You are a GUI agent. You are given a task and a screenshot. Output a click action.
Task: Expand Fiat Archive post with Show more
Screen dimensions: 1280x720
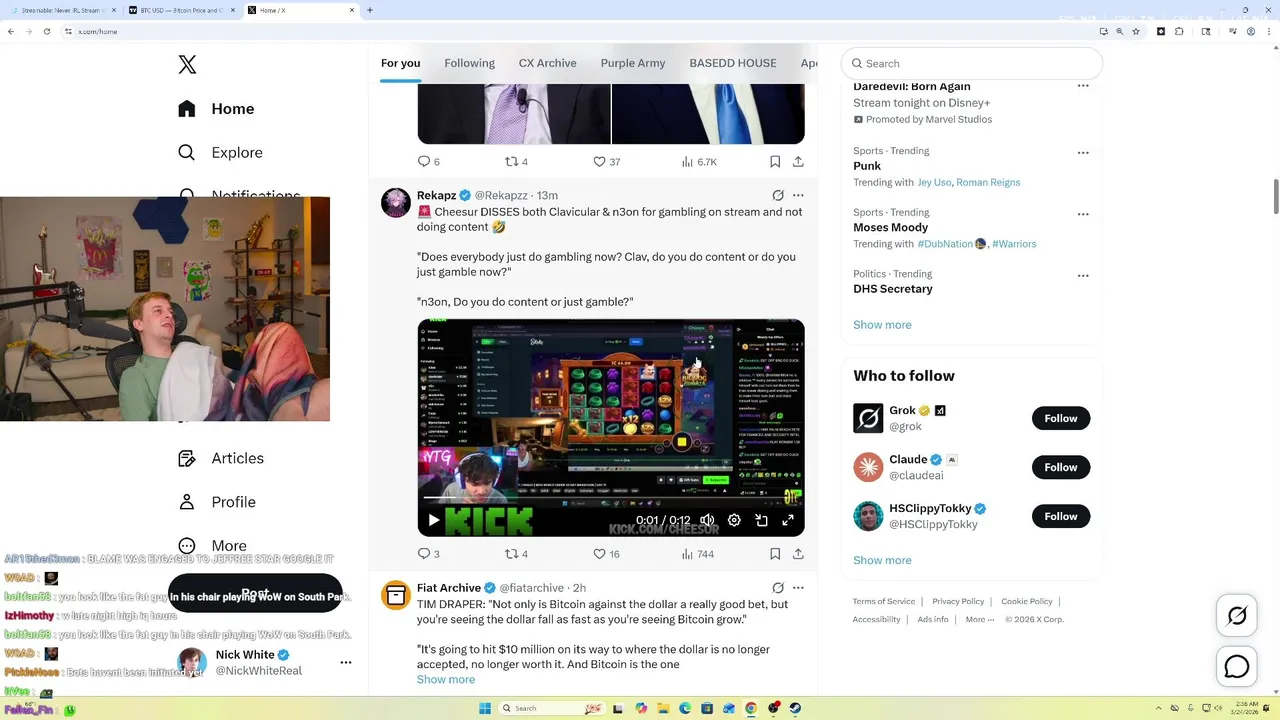(x=446, y=679)
